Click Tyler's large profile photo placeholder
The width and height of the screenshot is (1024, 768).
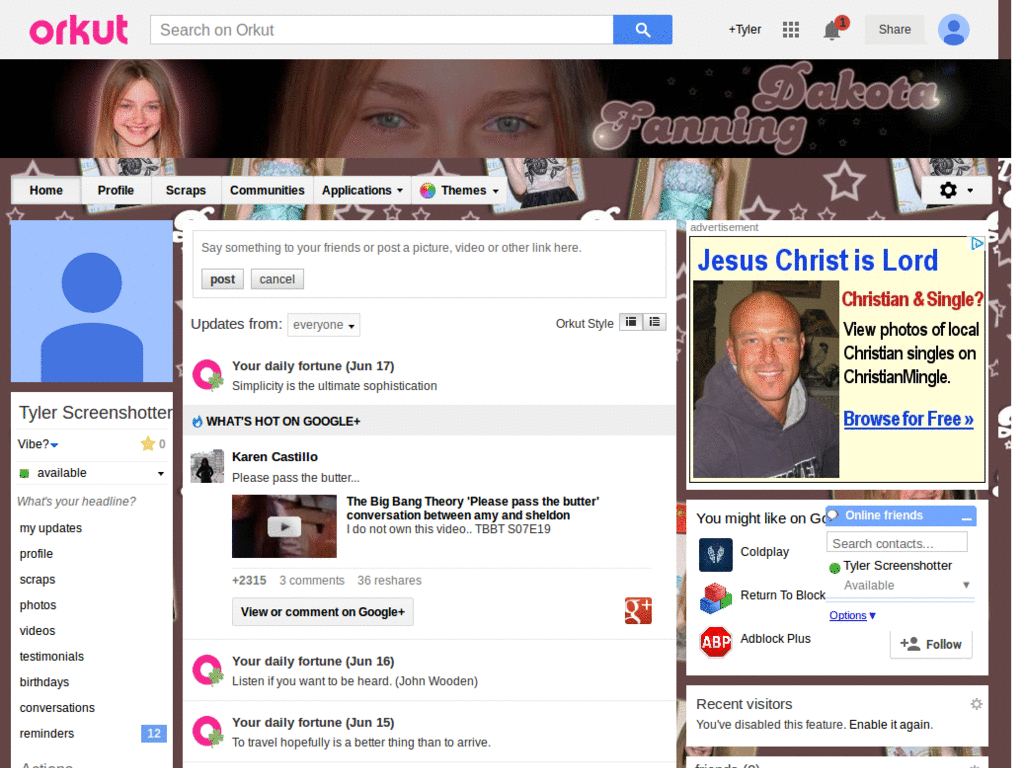click(91, 301)
